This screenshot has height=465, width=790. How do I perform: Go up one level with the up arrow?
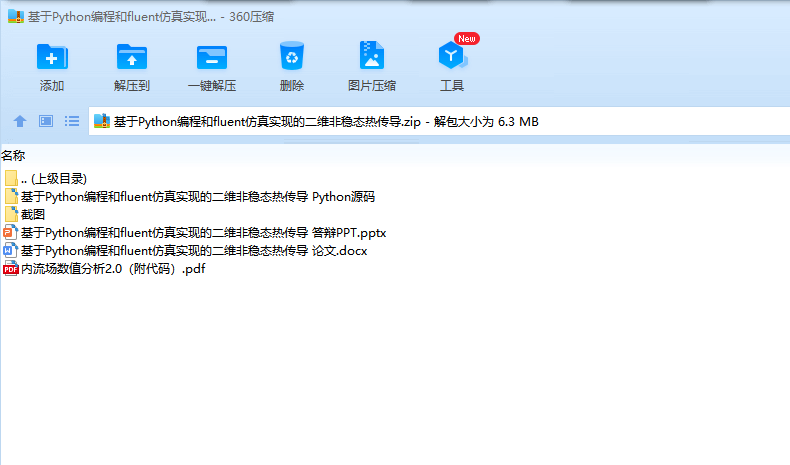pos(20,121)
